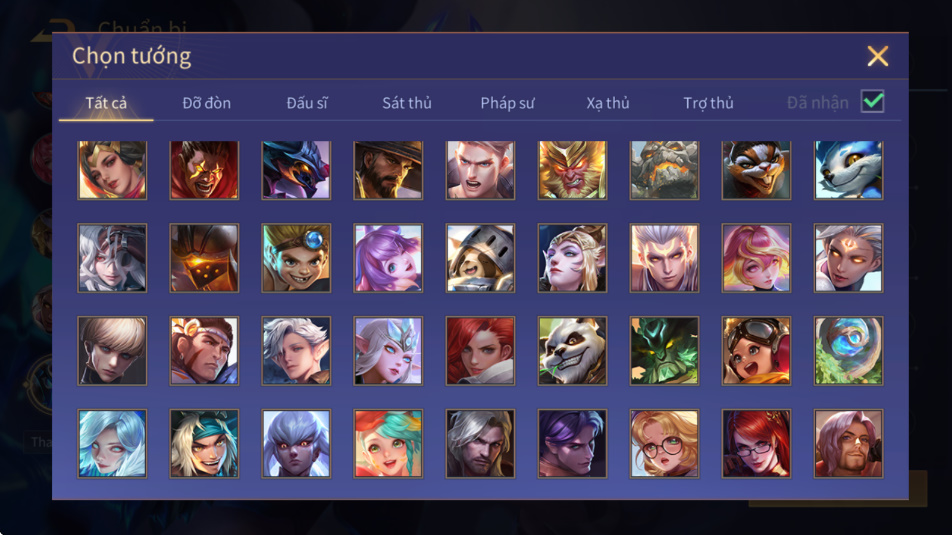952x535 pixels.
Task: Select the blonde girl with round glasses
Action: click(x=664, y=443)
